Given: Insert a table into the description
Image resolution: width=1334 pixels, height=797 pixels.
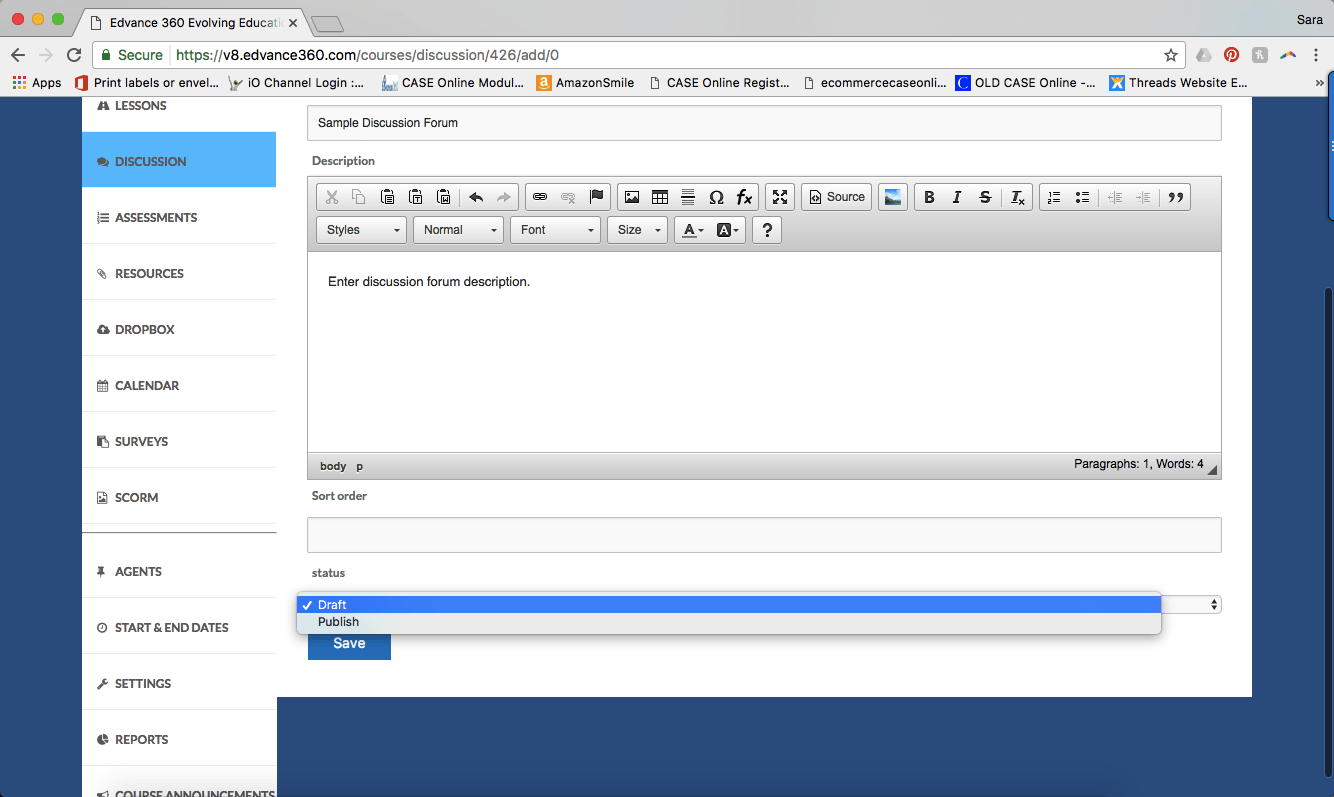Looking at the screenshot, I should tap(660, 197).
